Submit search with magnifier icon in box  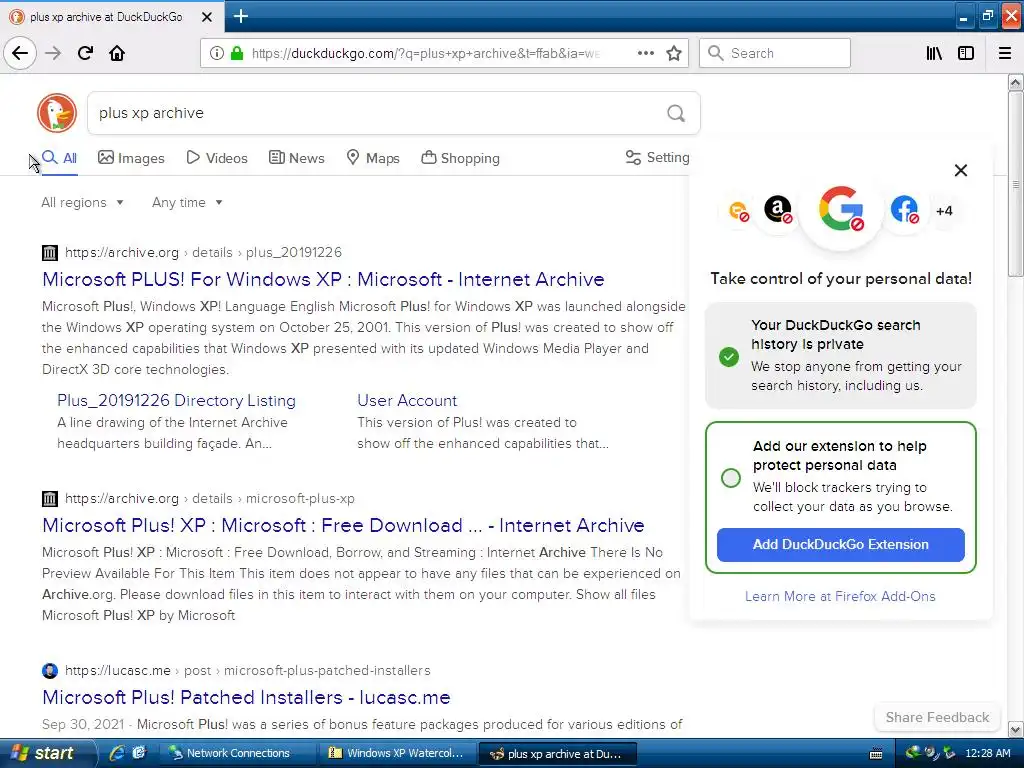676,114
